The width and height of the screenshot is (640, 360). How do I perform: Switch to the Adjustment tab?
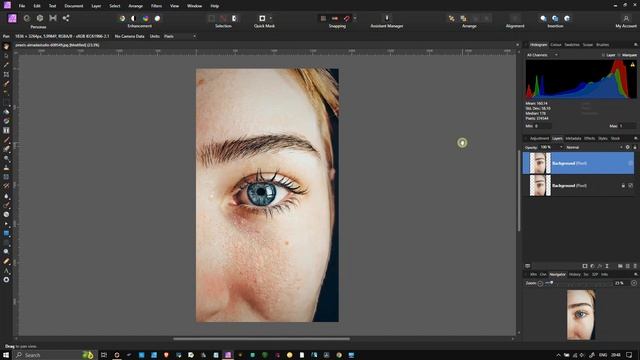[x=539, y=138]
